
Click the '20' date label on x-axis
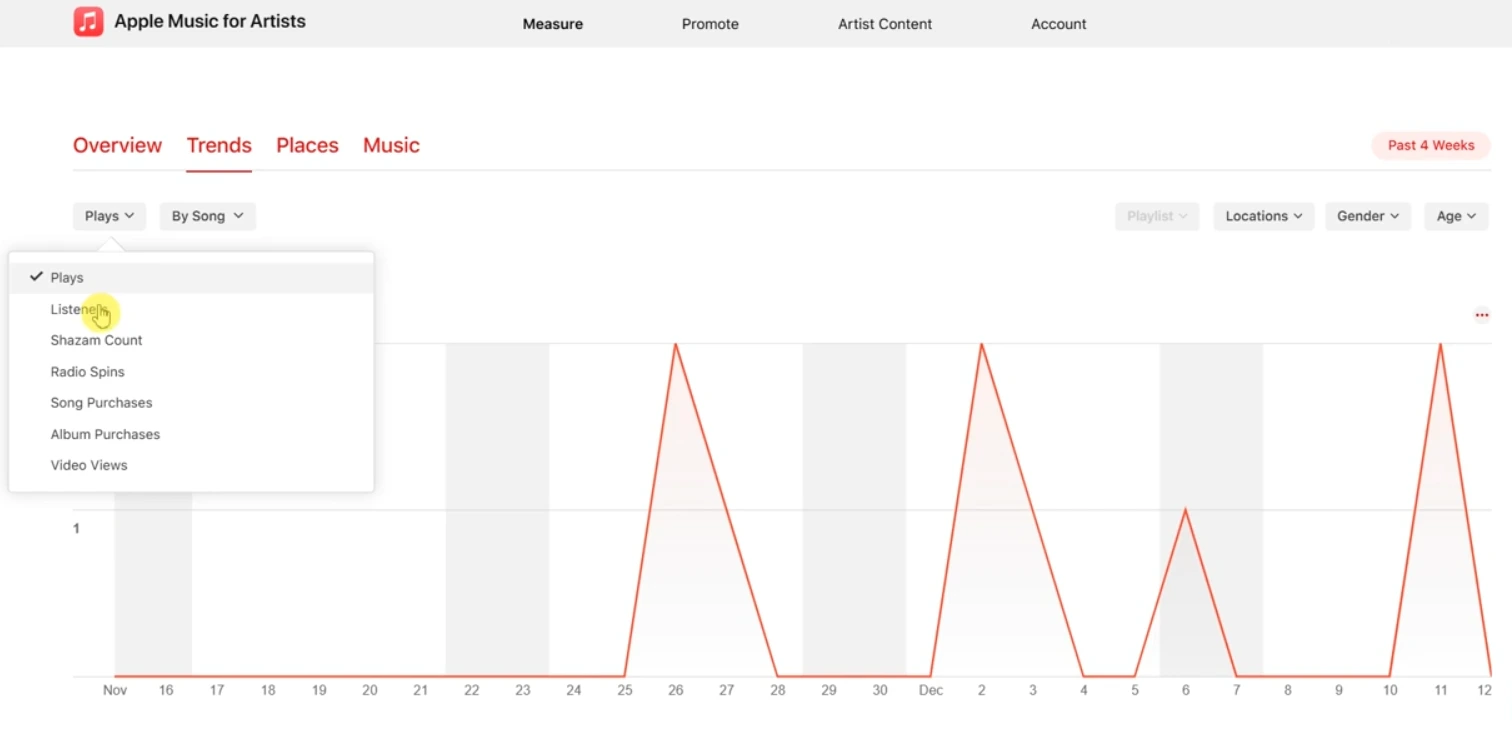(x=370, y=690)
